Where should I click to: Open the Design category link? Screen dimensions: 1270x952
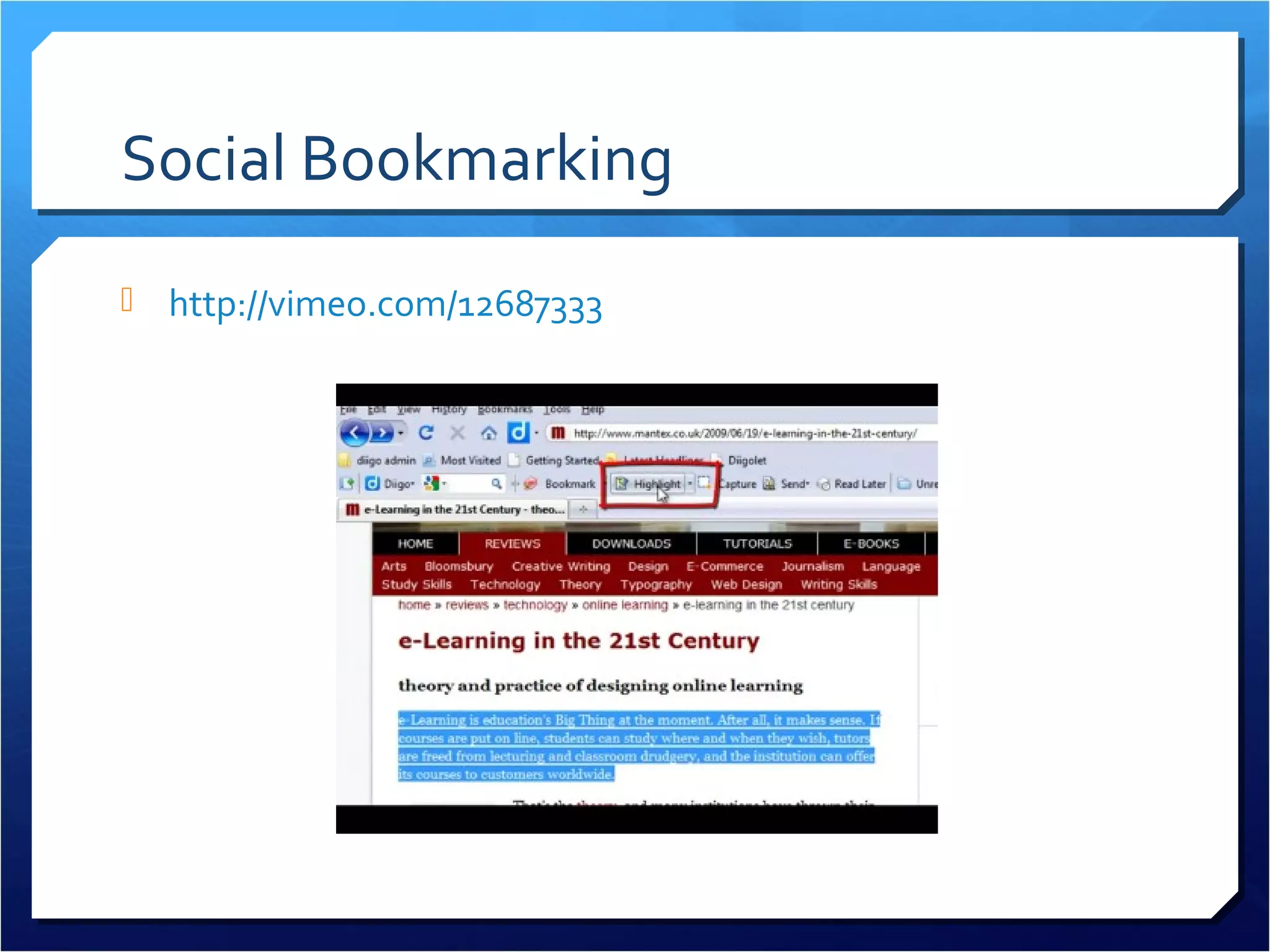648,566
